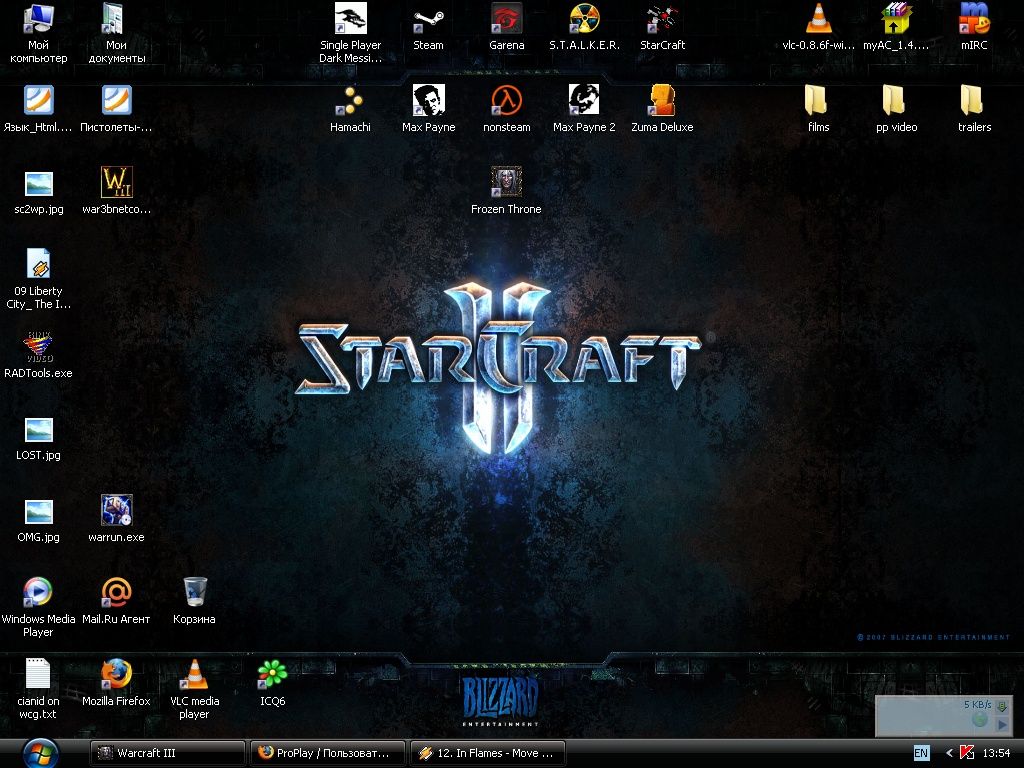The image size is (1024, 768).
Task: Open the EN language indicator
Action: (x=921, y=753)
